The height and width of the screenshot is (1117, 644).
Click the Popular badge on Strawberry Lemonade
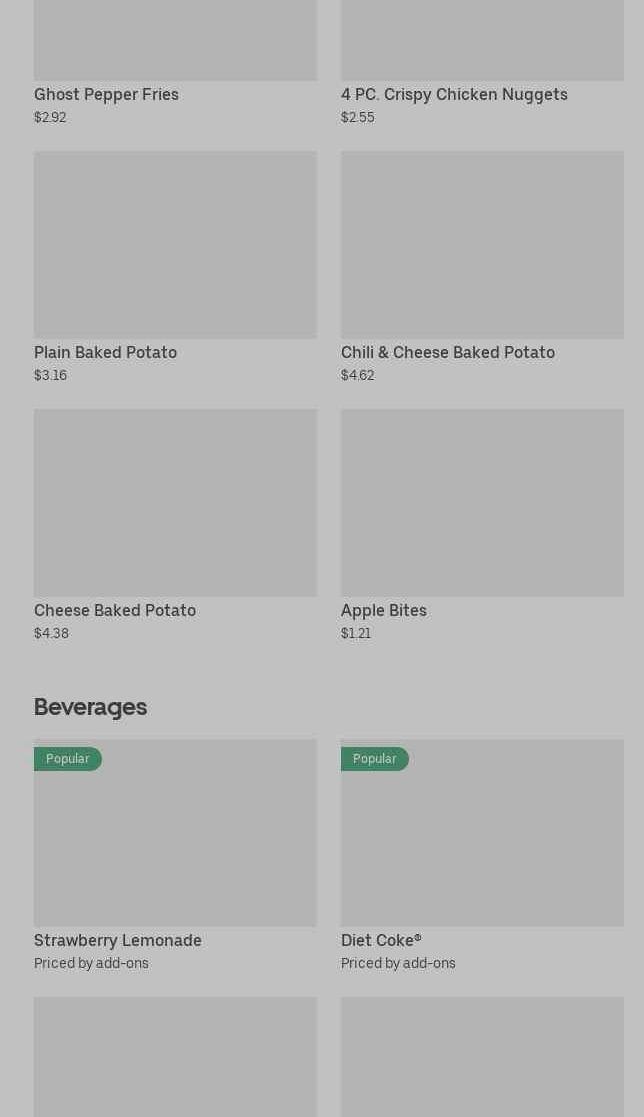[x=68, y=759]
